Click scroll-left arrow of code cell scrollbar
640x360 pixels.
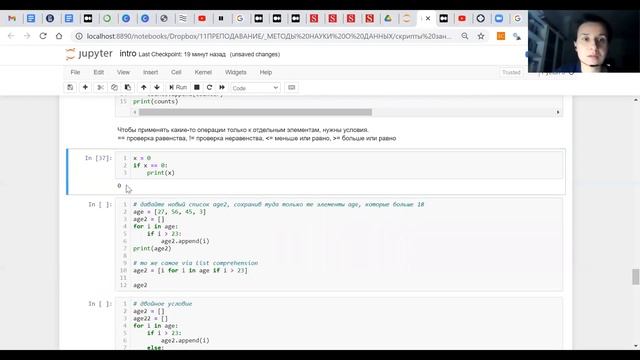135,112
